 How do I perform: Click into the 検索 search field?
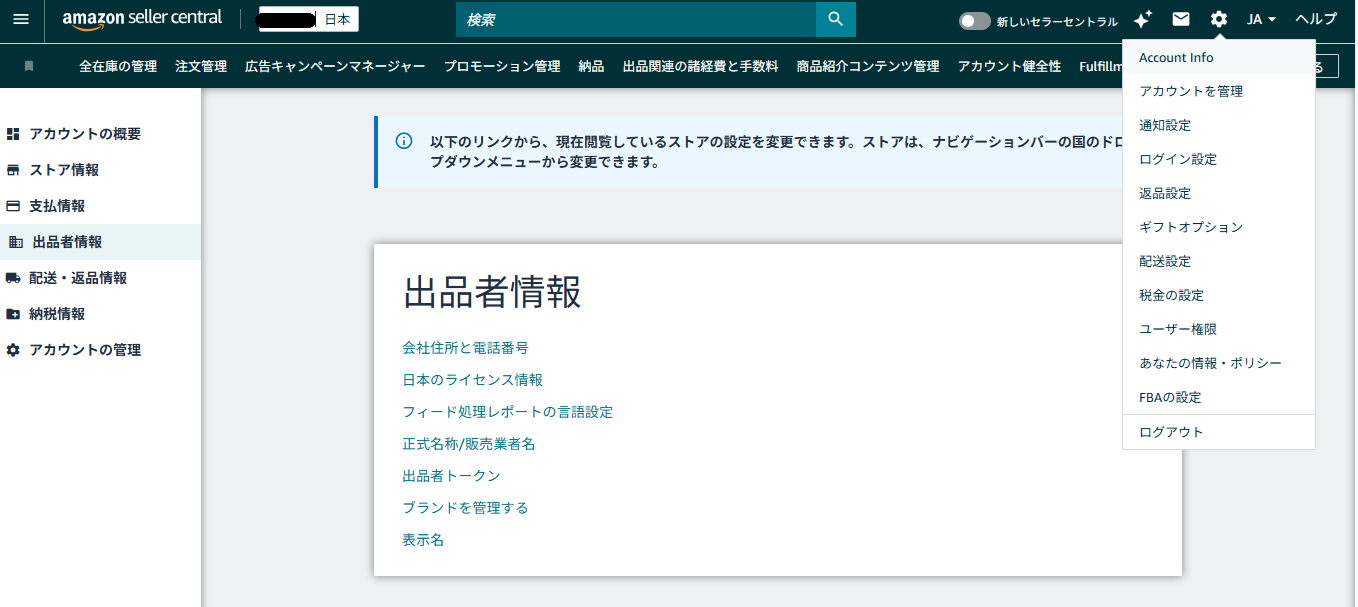pos(636,19)
